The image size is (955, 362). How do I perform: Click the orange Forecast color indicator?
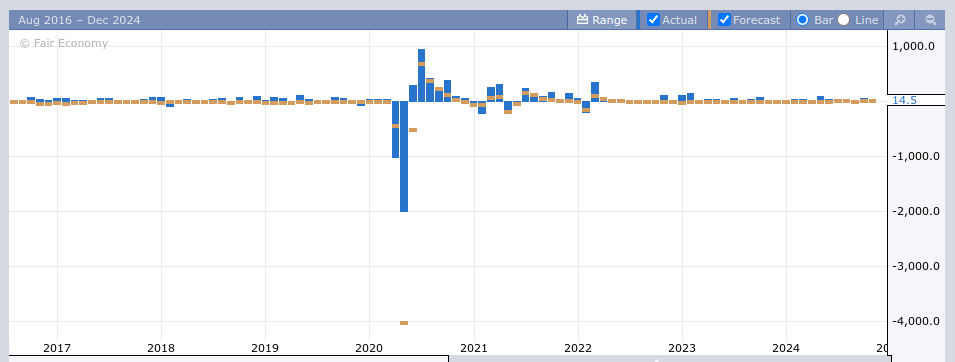(709, 20)
